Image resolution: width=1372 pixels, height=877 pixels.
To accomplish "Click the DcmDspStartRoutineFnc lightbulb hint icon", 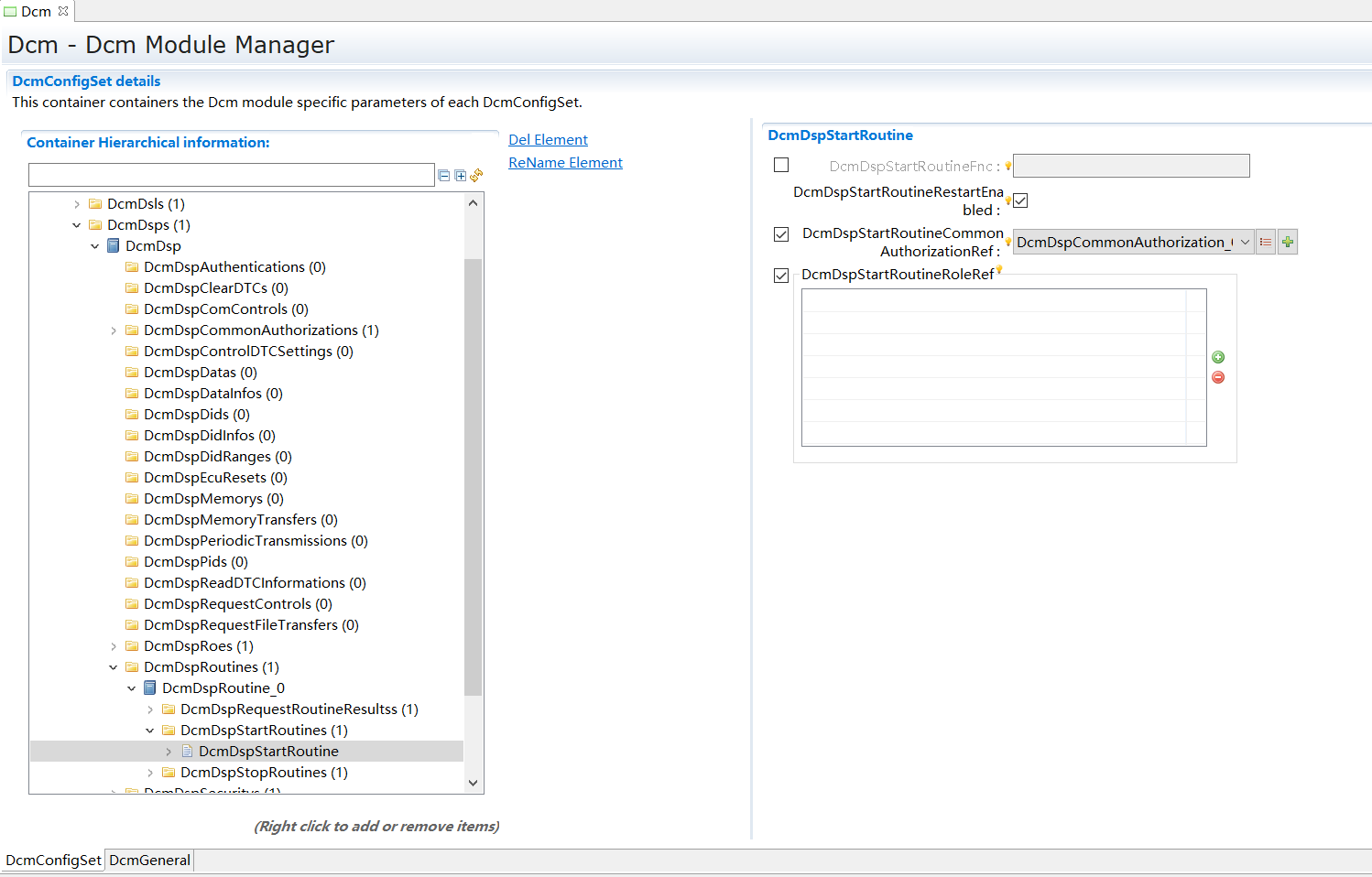I will 1007,167.
